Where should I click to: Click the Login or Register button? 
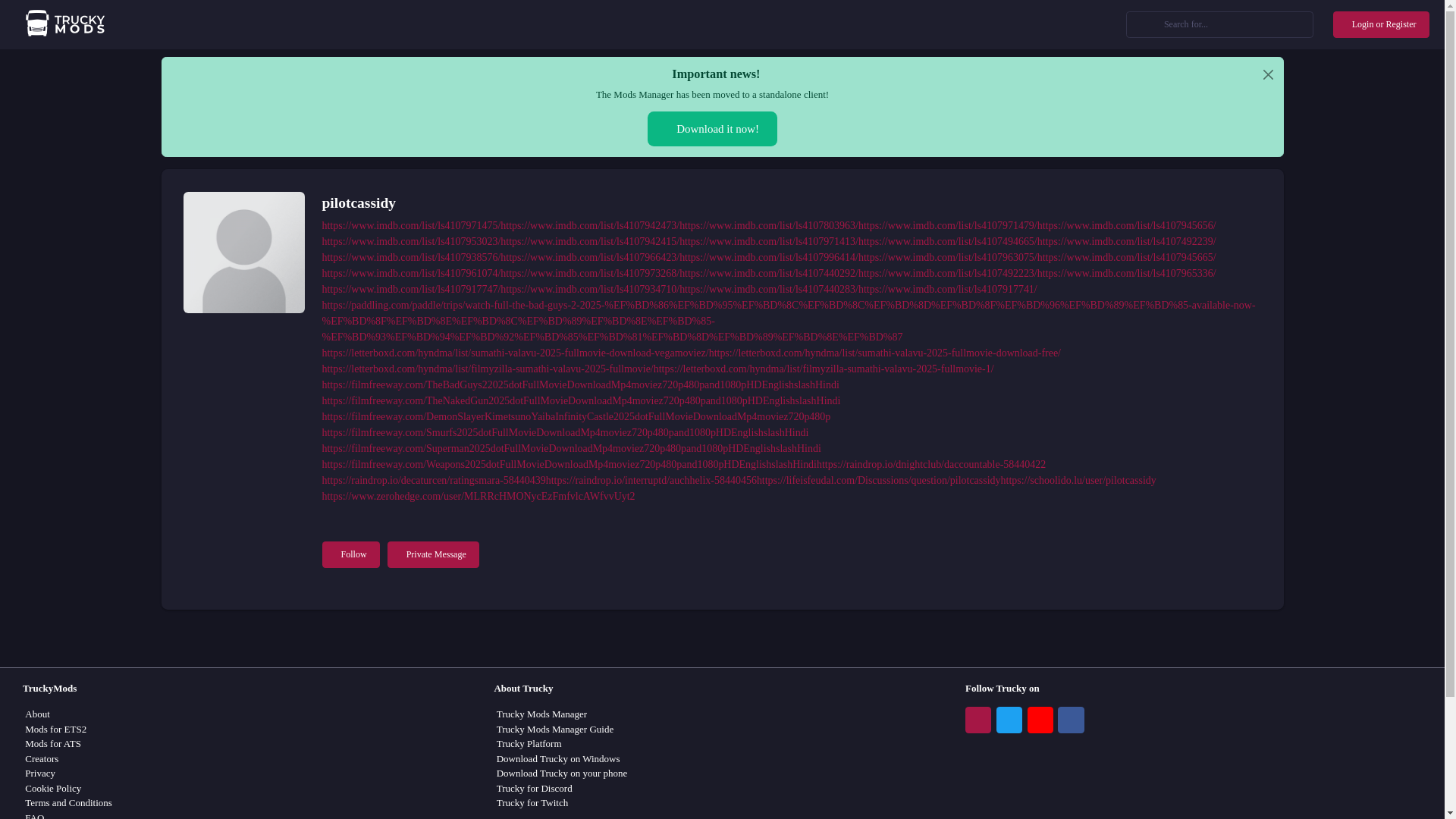[1381, 24]
